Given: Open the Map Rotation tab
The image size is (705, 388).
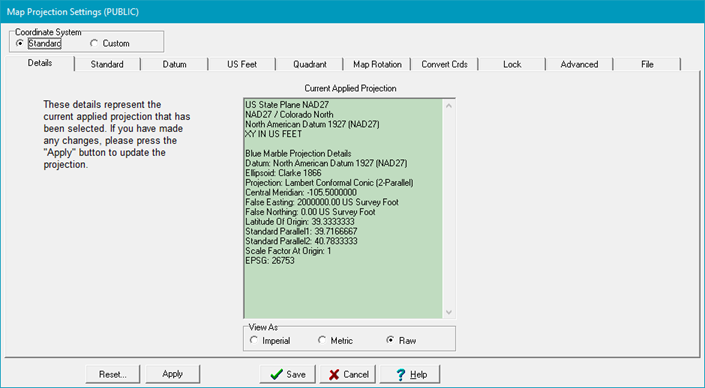Looking at the screenshot, I should tap(377, 64).
